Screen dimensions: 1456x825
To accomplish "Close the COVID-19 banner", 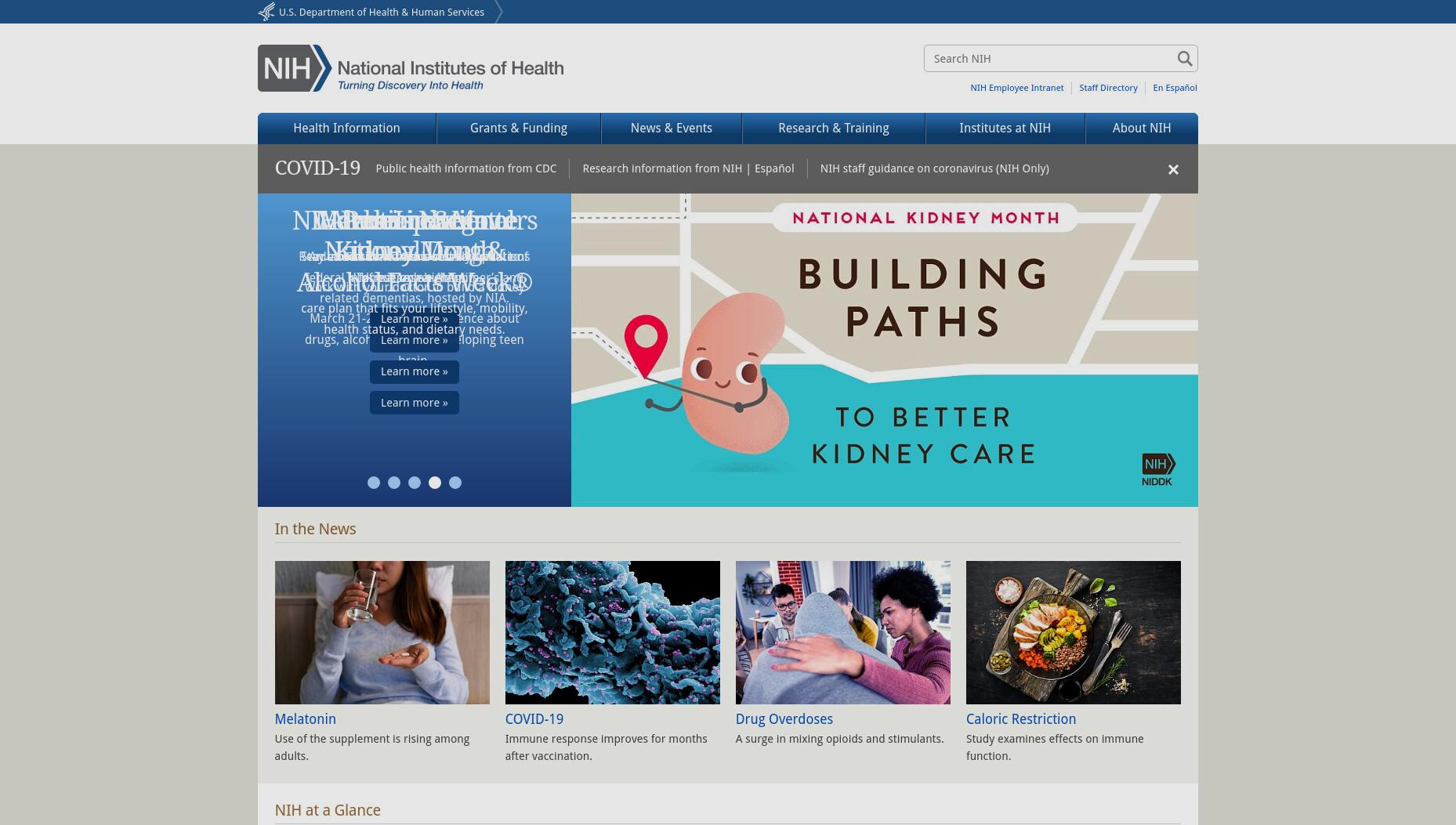I will point(1173,169).
